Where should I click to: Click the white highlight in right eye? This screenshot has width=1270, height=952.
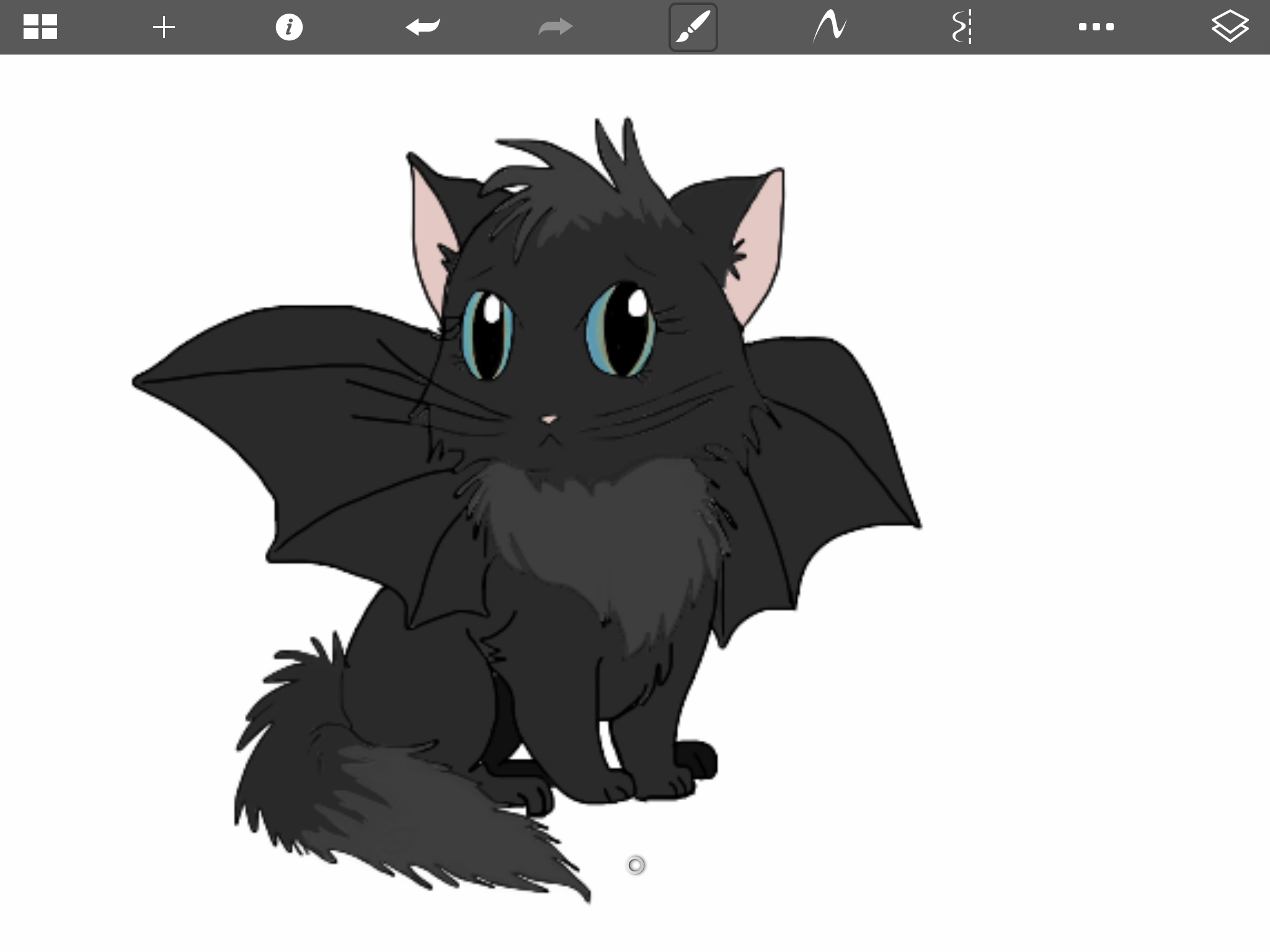pos(637,304)
